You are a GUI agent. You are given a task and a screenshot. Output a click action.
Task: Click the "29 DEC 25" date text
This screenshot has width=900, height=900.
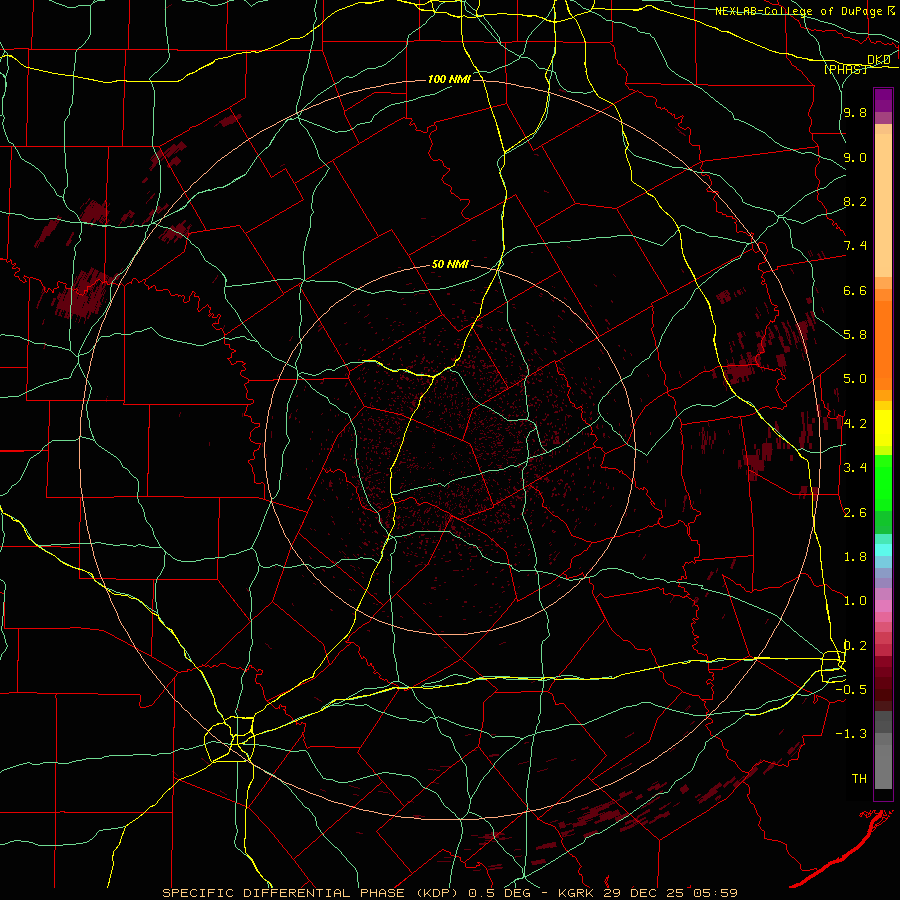[641, 893]
